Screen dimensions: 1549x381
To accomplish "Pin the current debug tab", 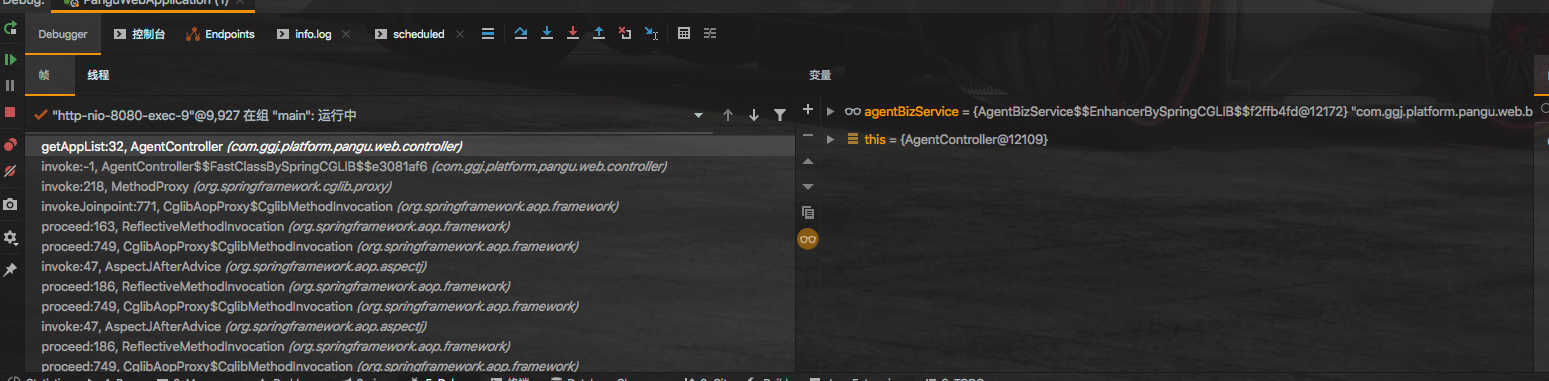I will (x=10, y=270).
